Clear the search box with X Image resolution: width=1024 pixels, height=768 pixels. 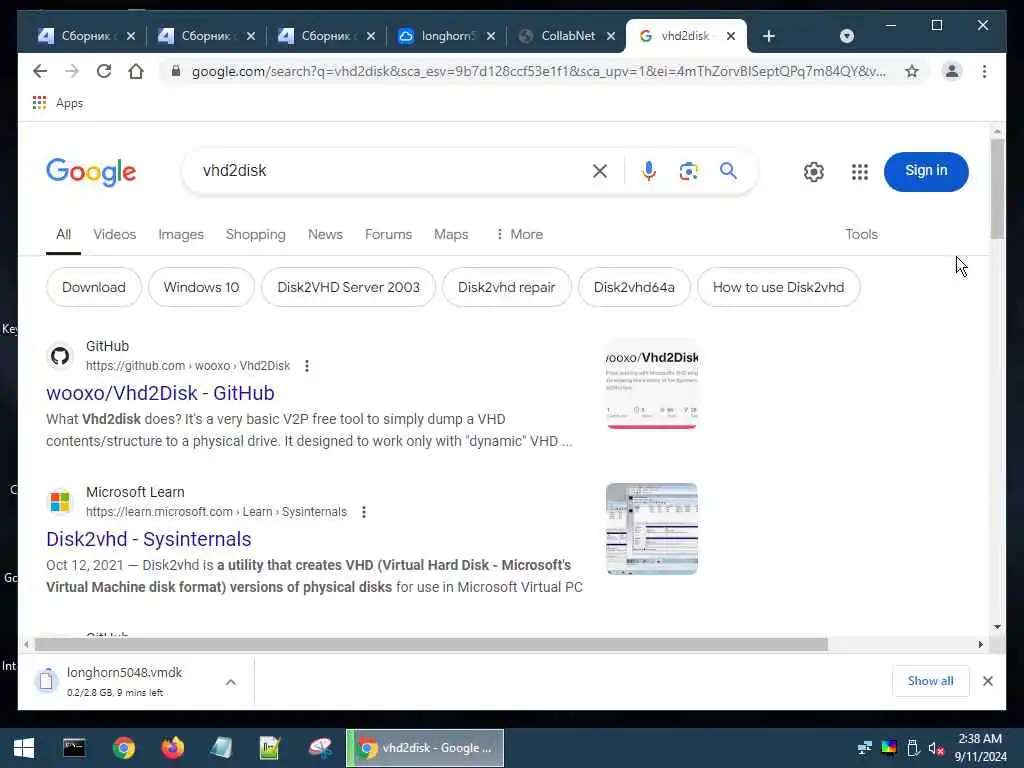click(x=600, y=171)
